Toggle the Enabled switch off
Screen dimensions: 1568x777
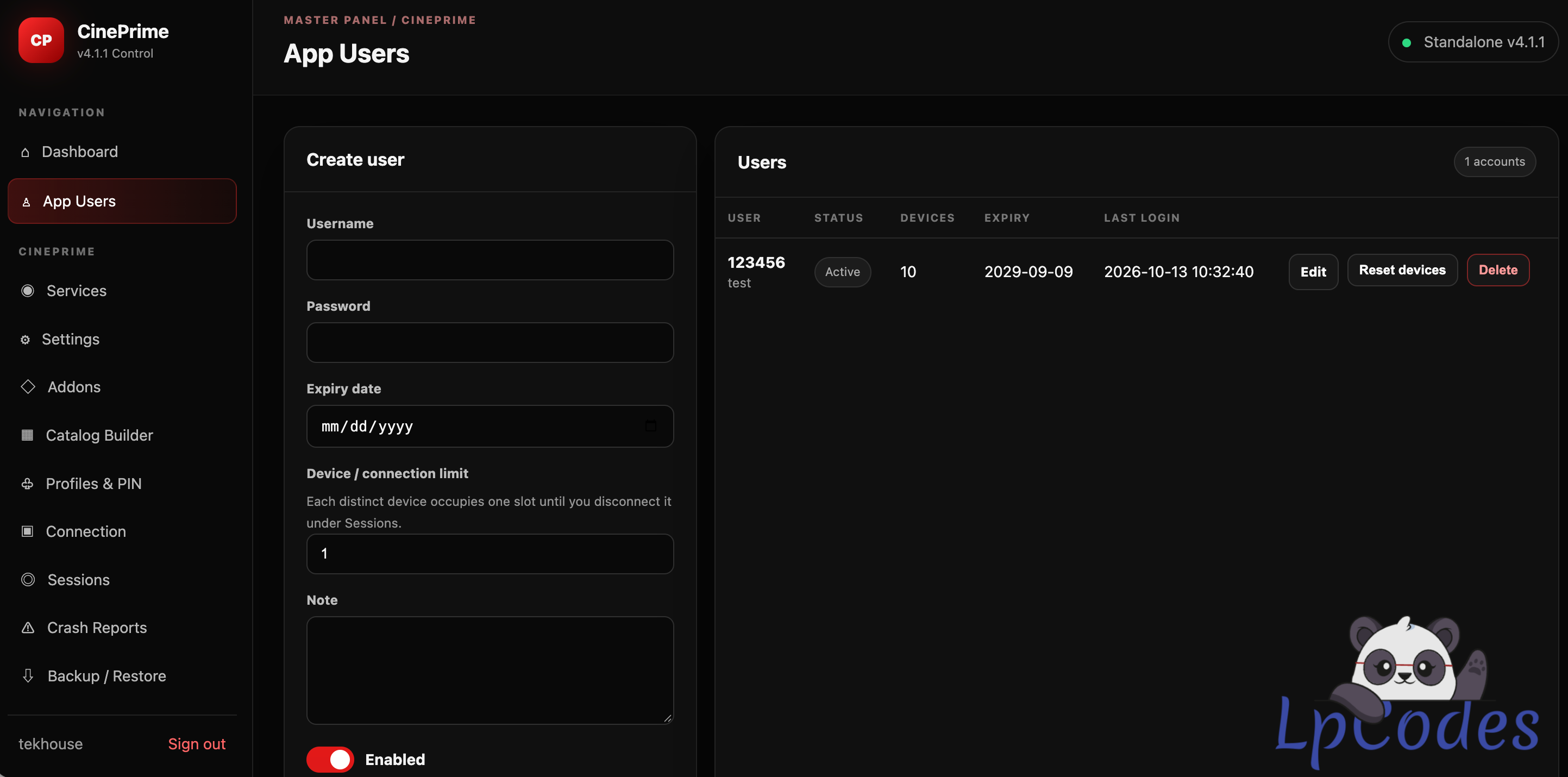330,760
